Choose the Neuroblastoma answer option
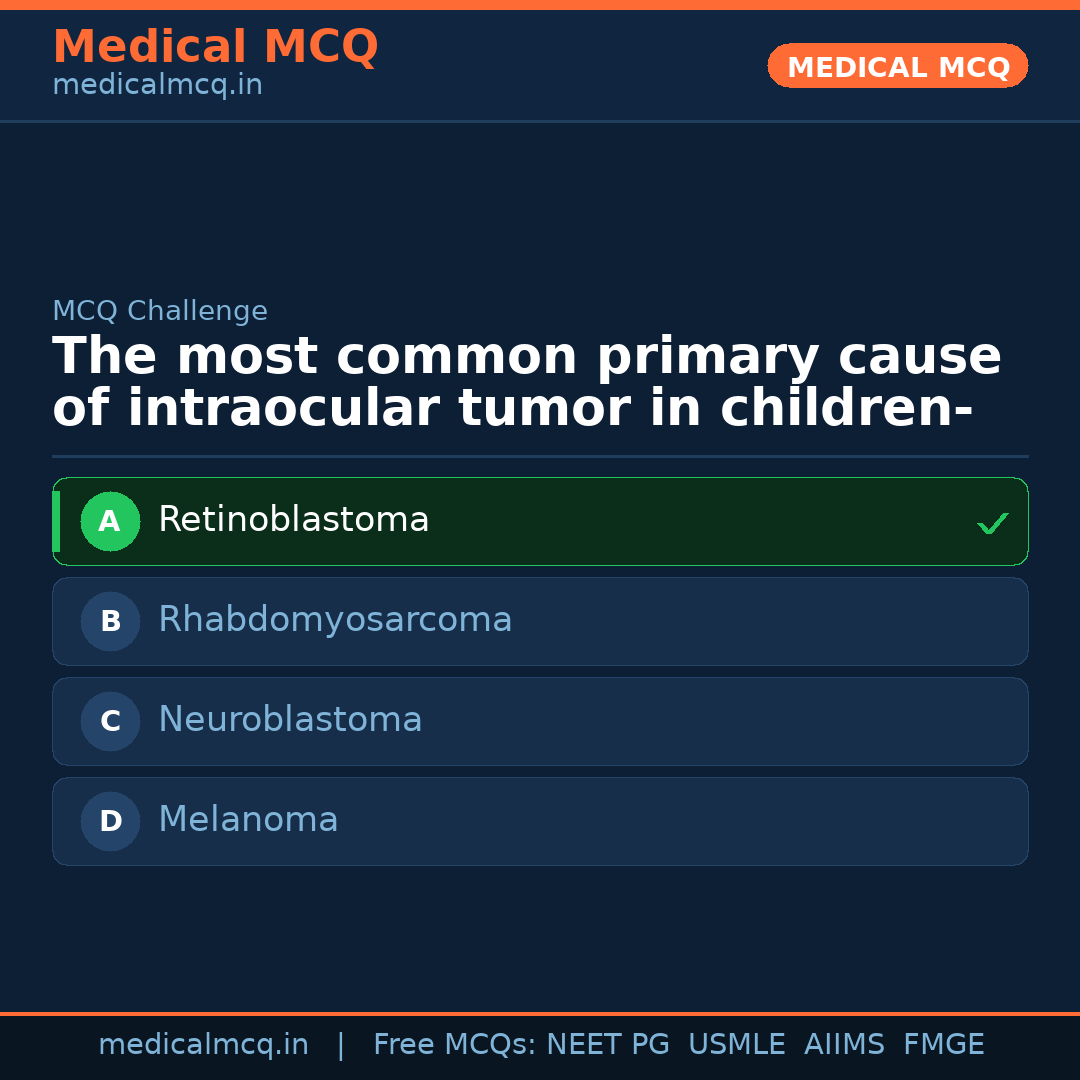Screen dimensions: 1080x1080 tap(290, 720)
